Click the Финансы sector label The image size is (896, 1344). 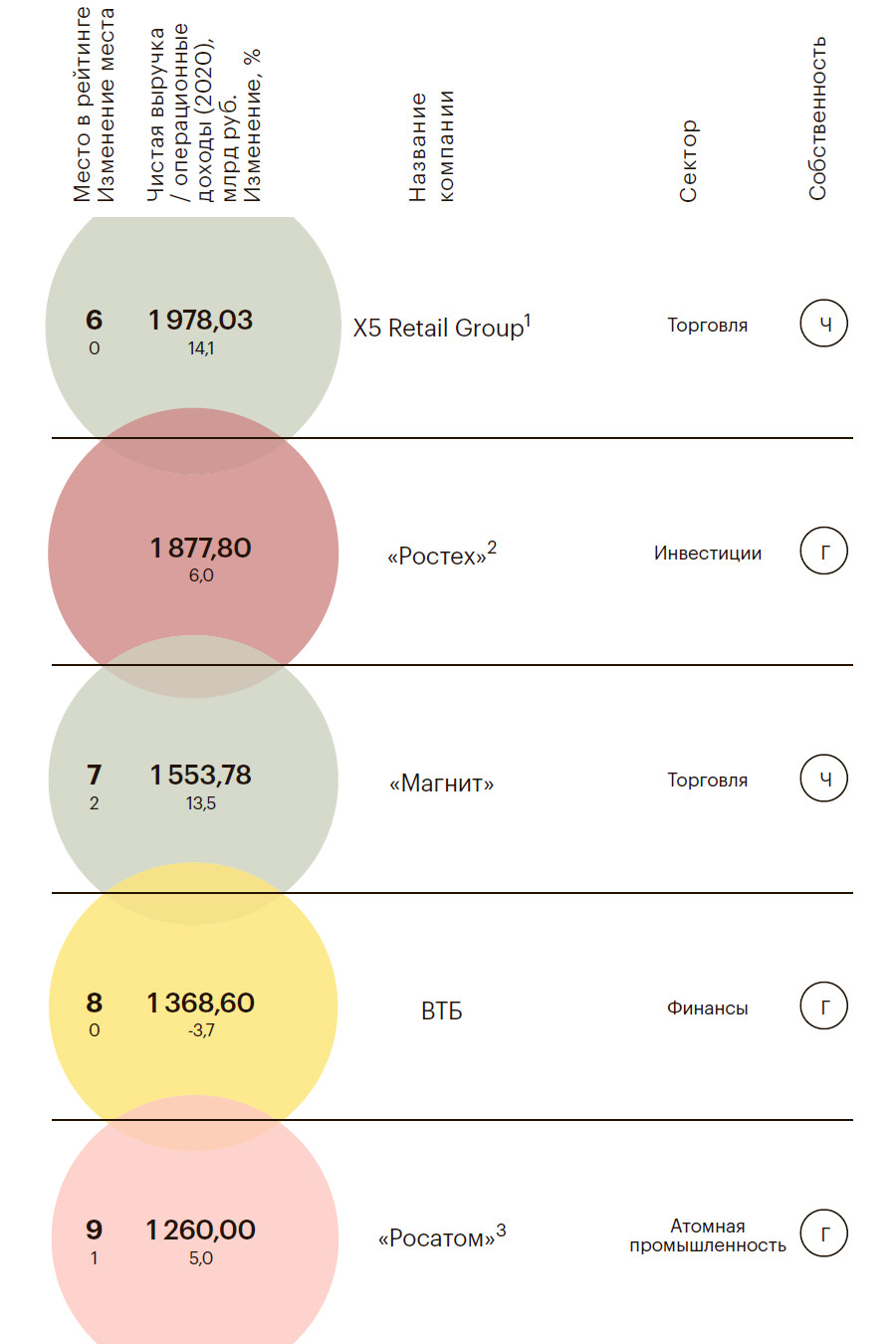coord(707,1008)
